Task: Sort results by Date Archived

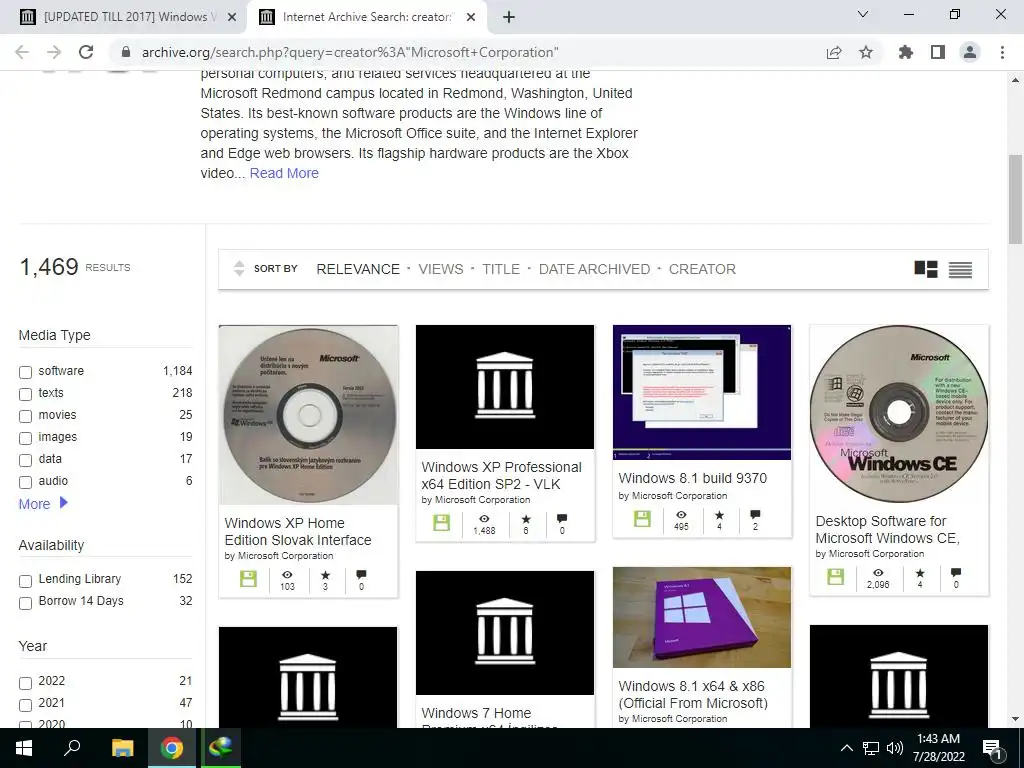Action: (x=594, y=269)
